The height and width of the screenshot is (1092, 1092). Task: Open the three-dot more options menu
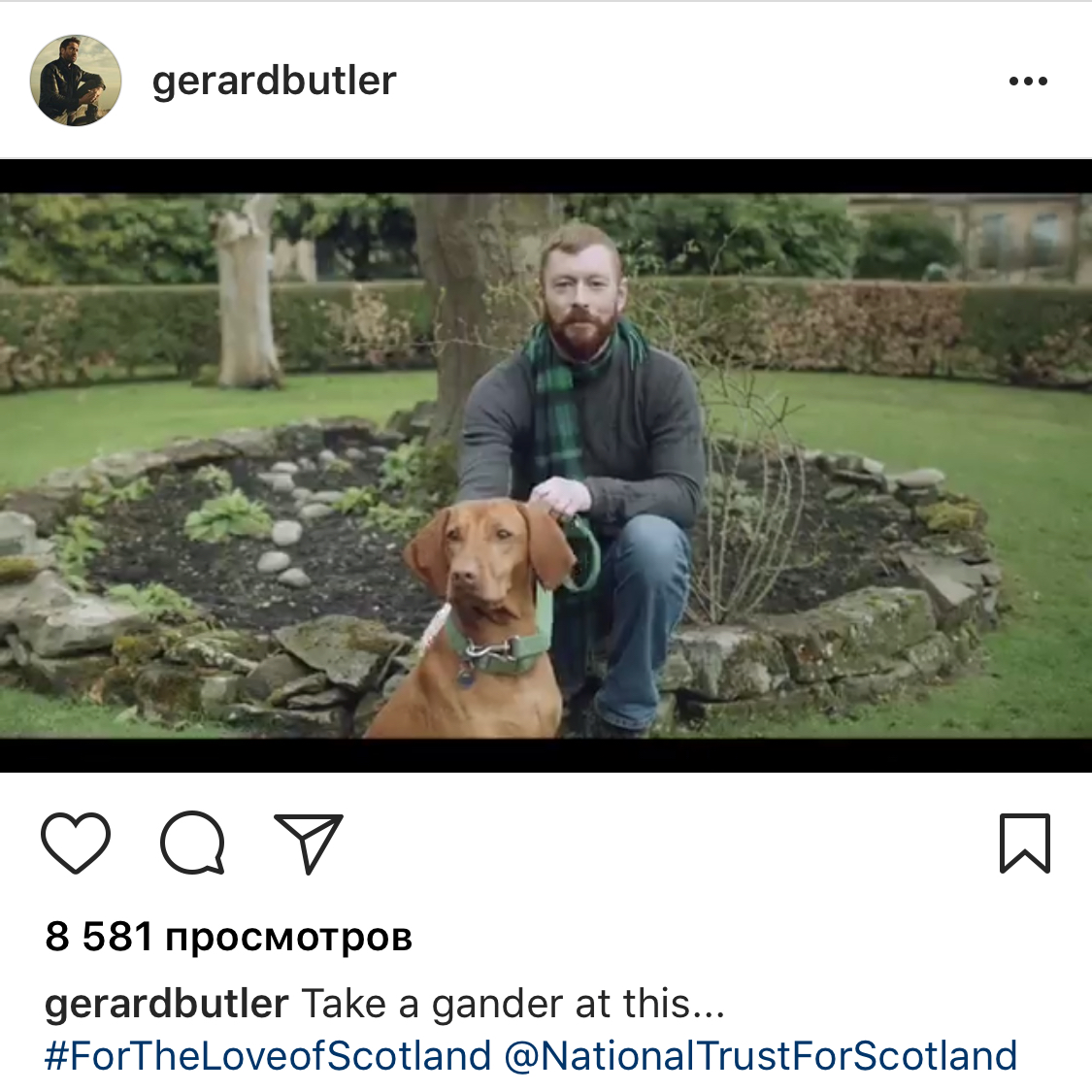[x=1028, y=82]
